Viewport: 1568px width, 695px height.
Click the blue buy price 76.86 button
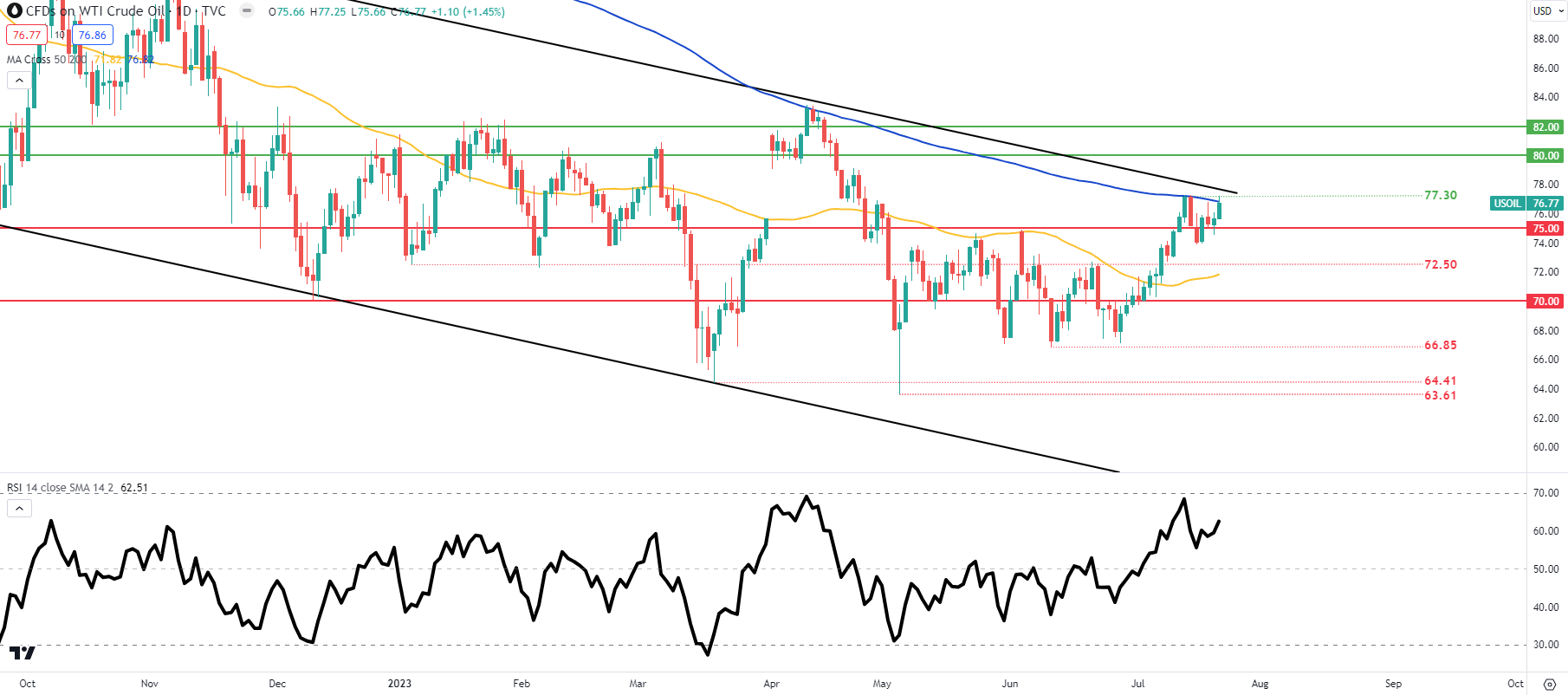coord(92,36)
